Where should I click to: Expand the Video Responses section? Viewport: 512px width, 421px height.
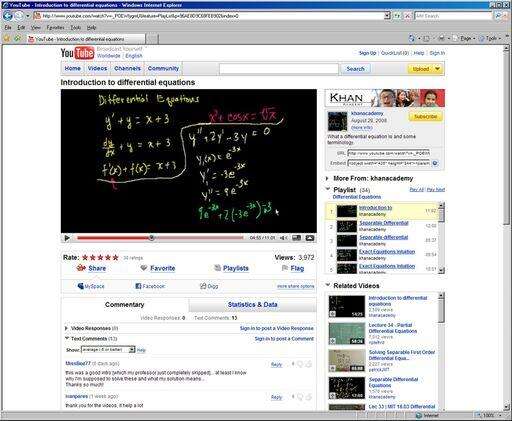(66, 328)
